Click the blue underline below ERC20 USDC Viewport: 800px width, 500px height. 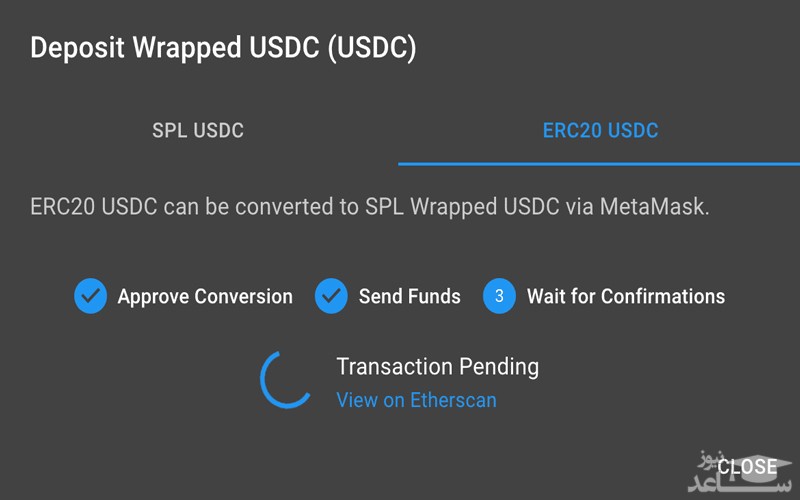coord(599,163)
